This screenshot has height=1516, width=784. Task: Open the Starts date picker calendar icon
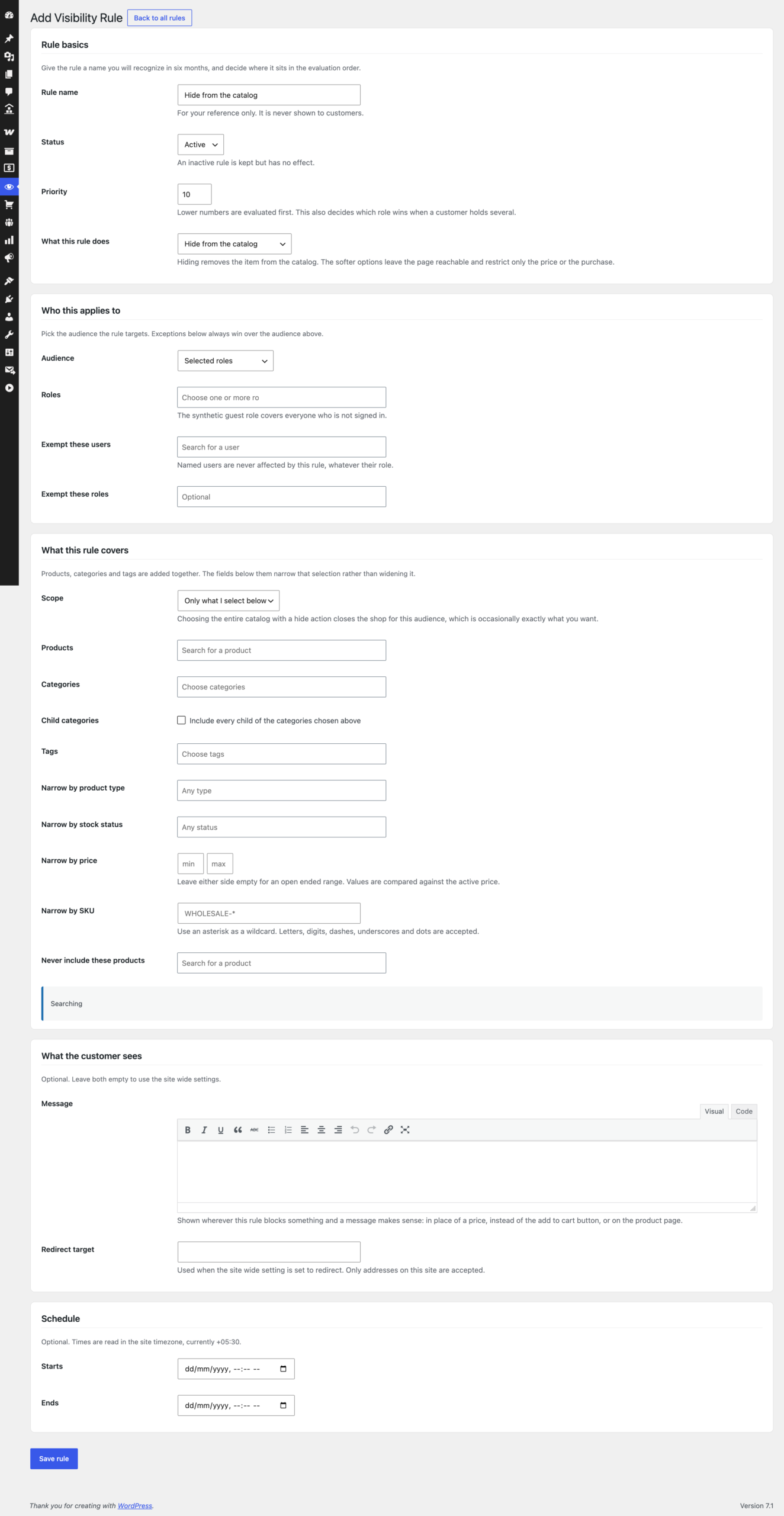[x=283, y=1369]
